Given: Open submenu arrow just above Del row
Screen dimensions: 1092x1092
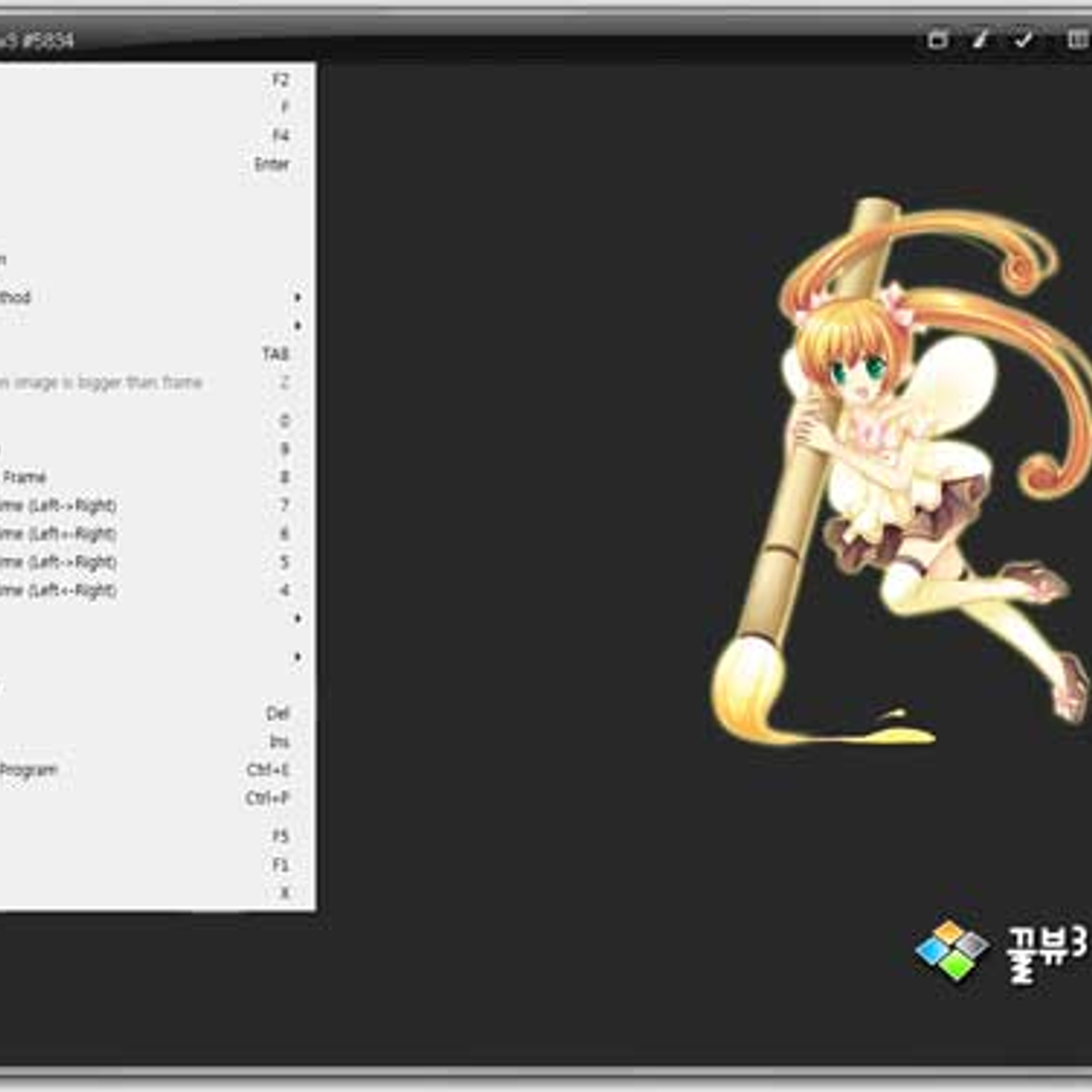Looking at the screenshot, I should (298, 657).
